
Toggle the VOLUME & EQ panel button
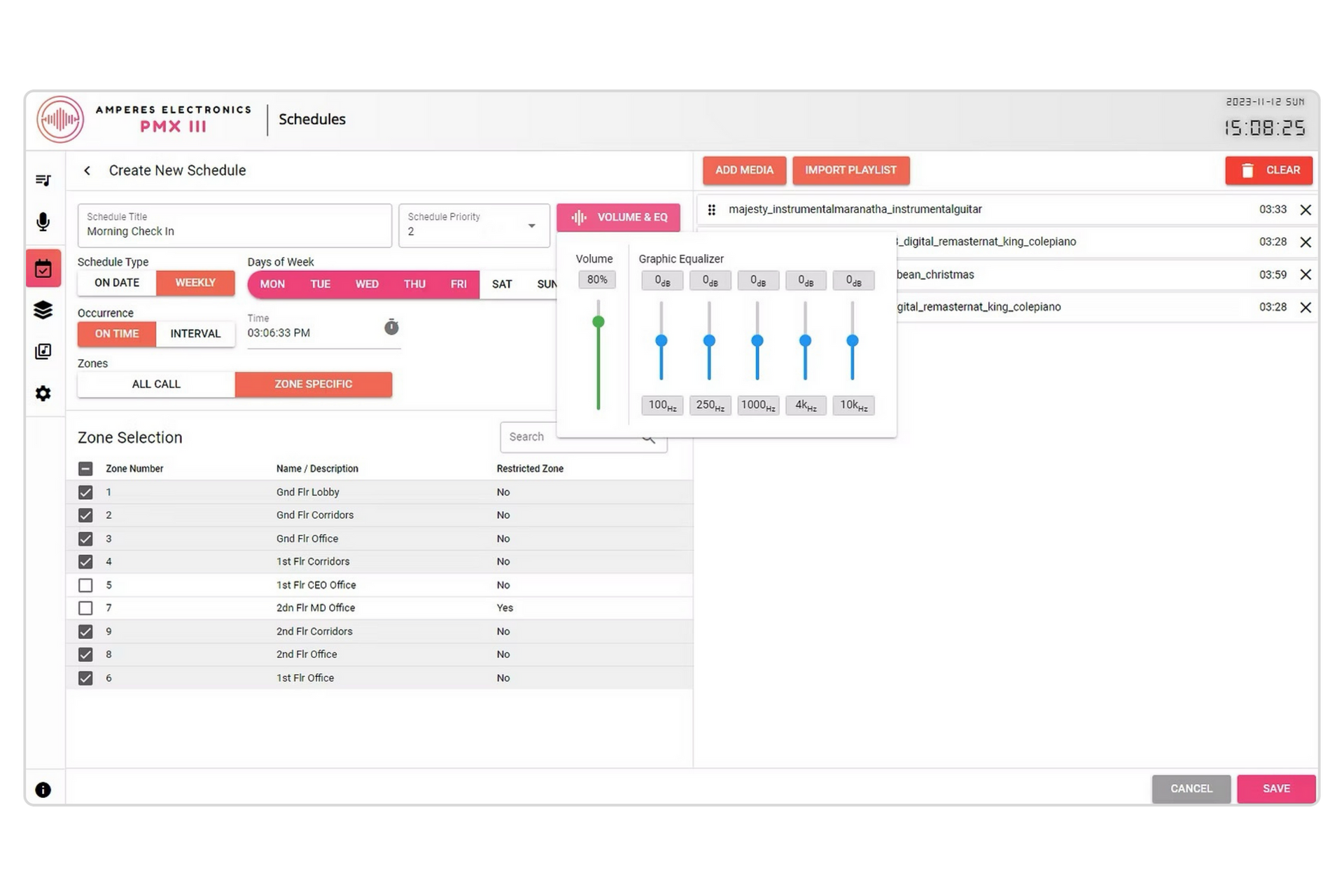618,218
